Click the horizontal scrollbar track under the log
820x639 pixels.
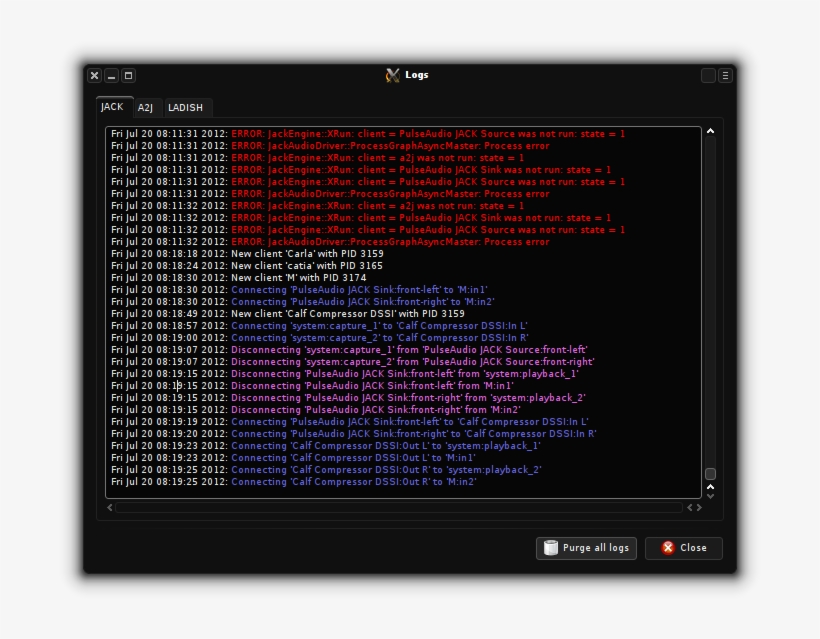coord(400,508)
